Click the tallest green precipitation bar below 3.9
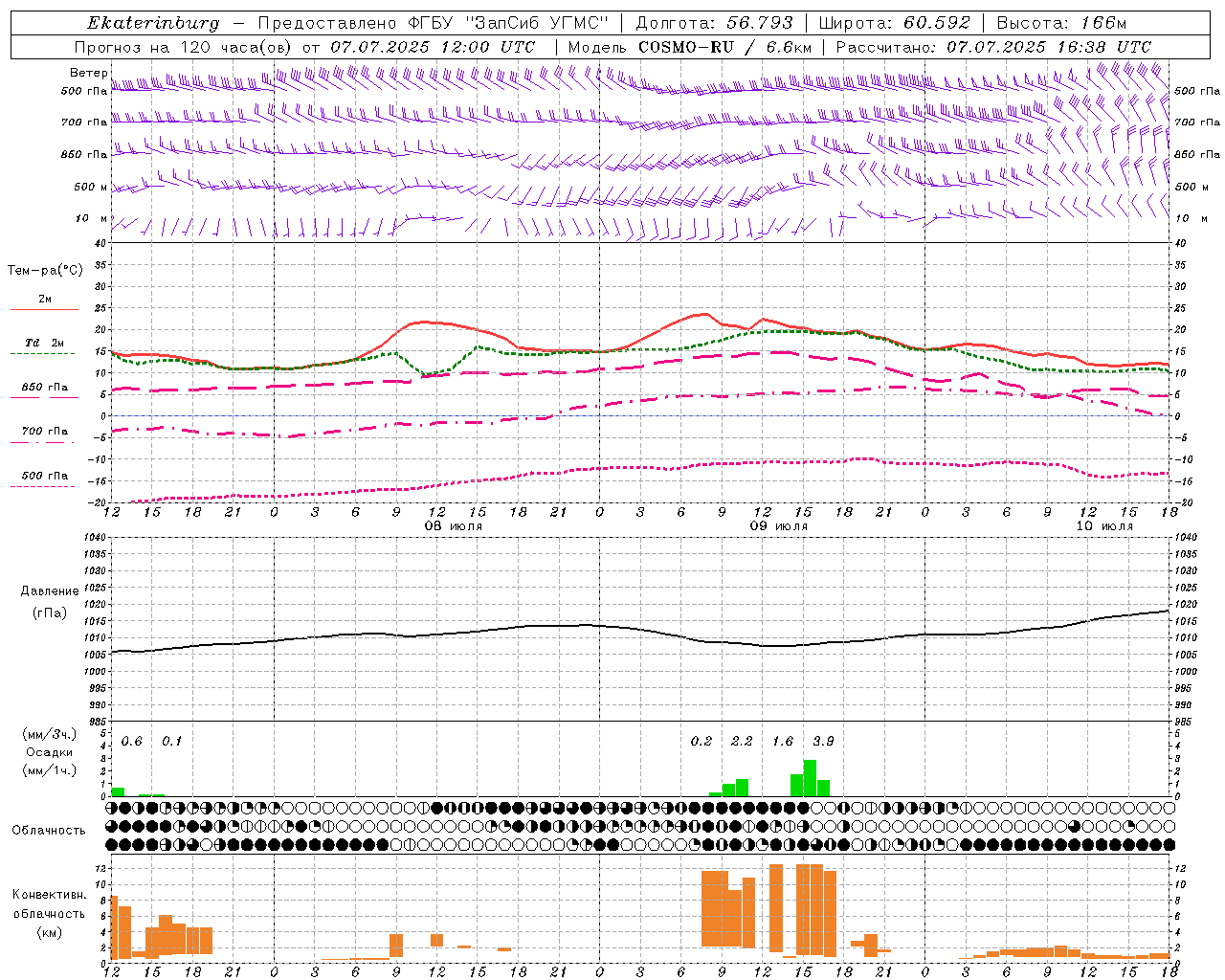The width and height of the screenshot is (1225, 980). pos(810,778)
